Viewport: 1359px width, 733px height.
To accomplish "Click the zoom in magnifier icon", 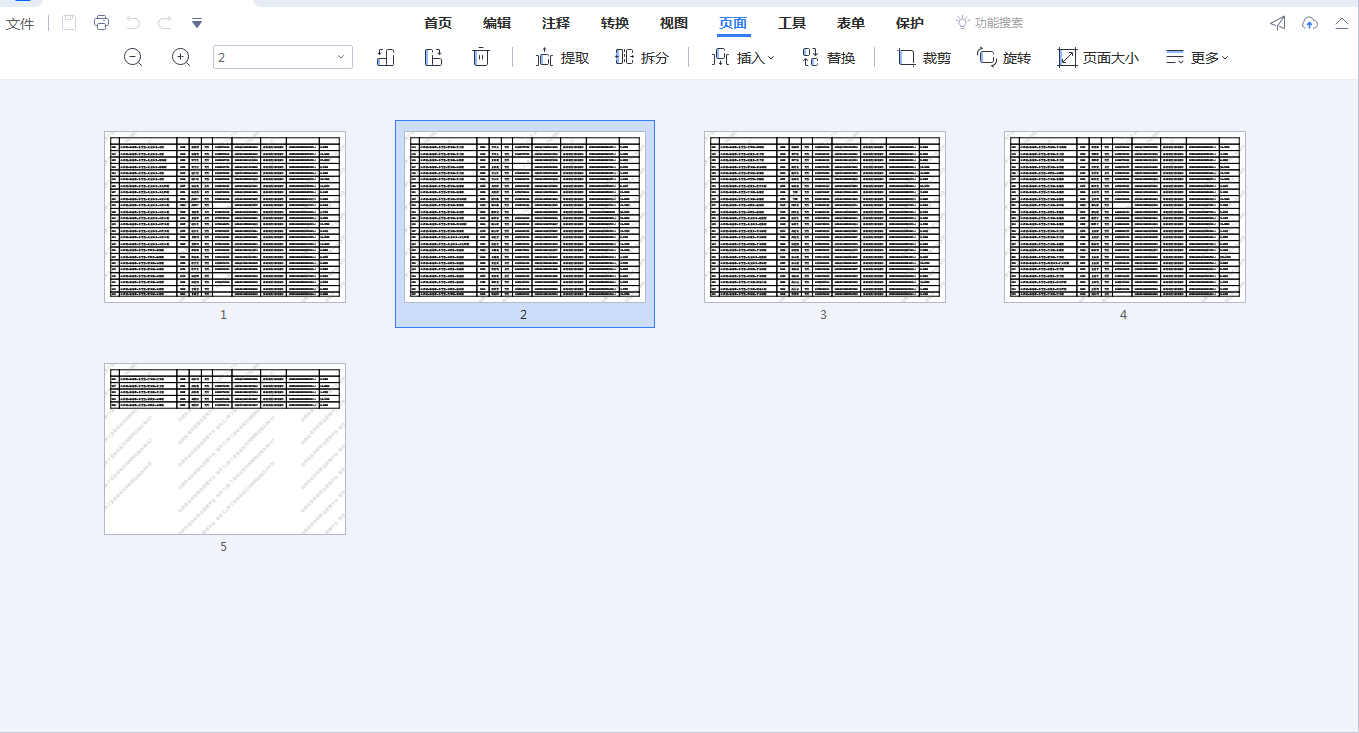I will [181, 58].
